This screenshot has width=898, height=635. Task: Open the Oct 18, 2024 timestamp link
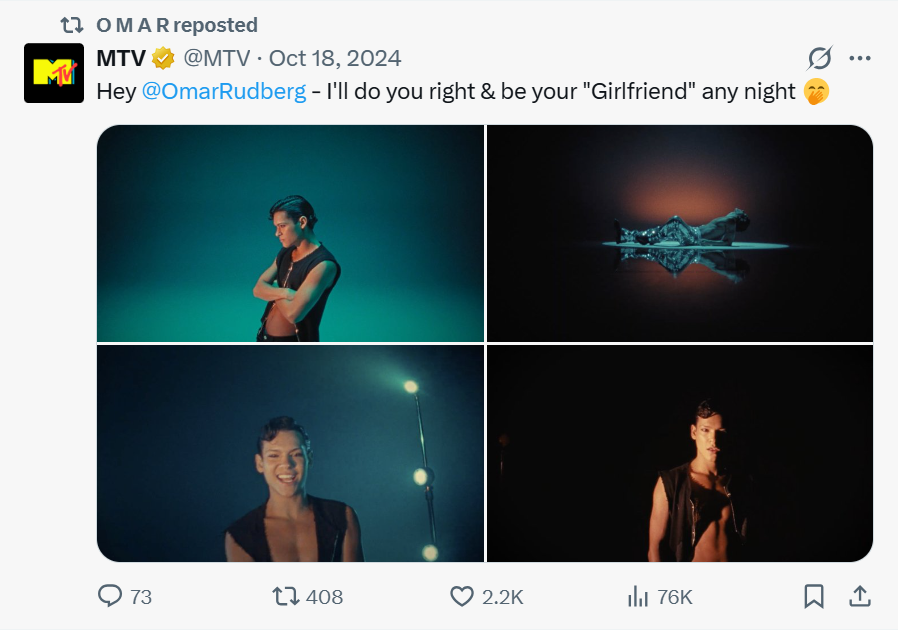tap(335, 58)
